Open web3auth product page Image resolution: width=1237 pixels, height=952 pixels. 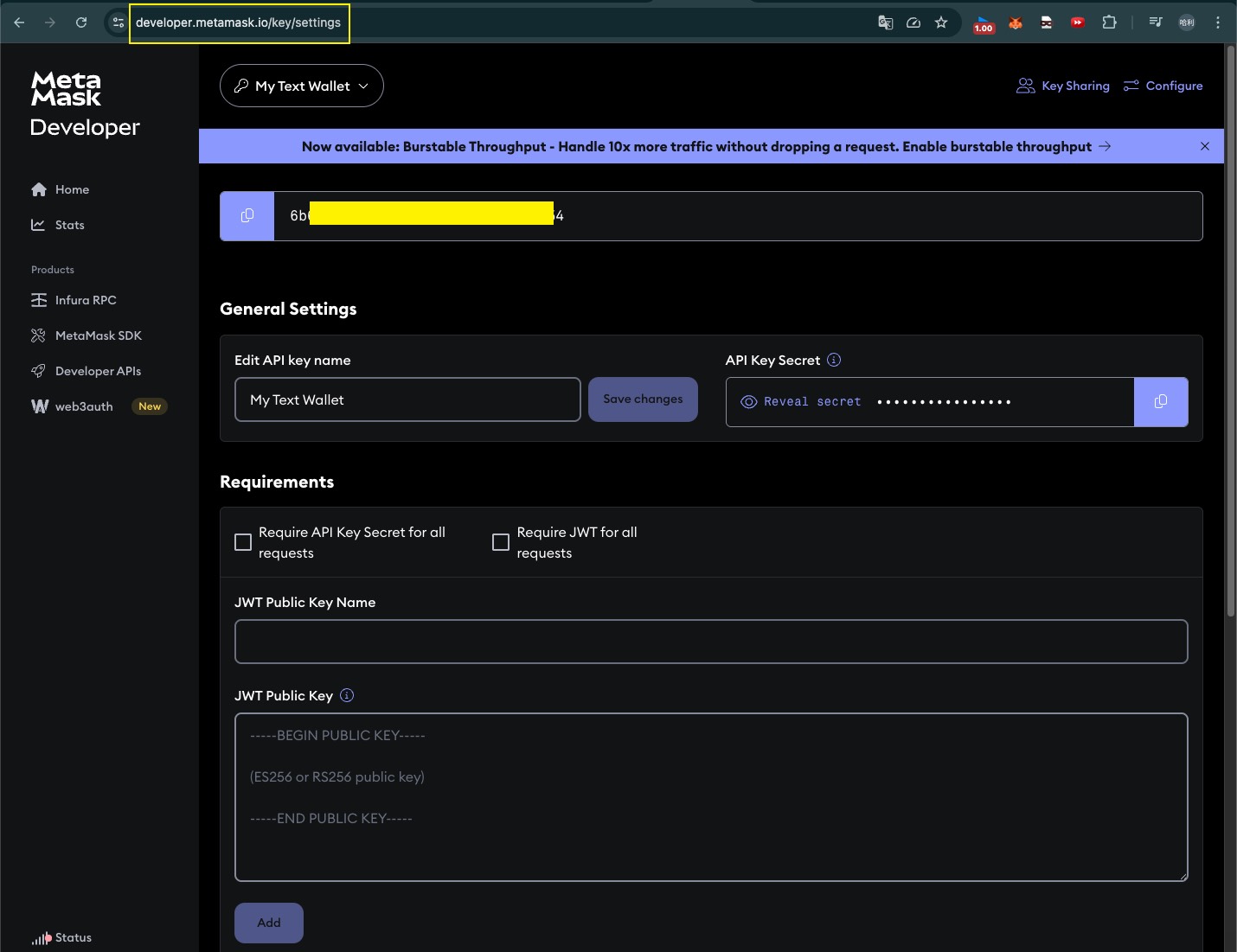click(72, 406)
